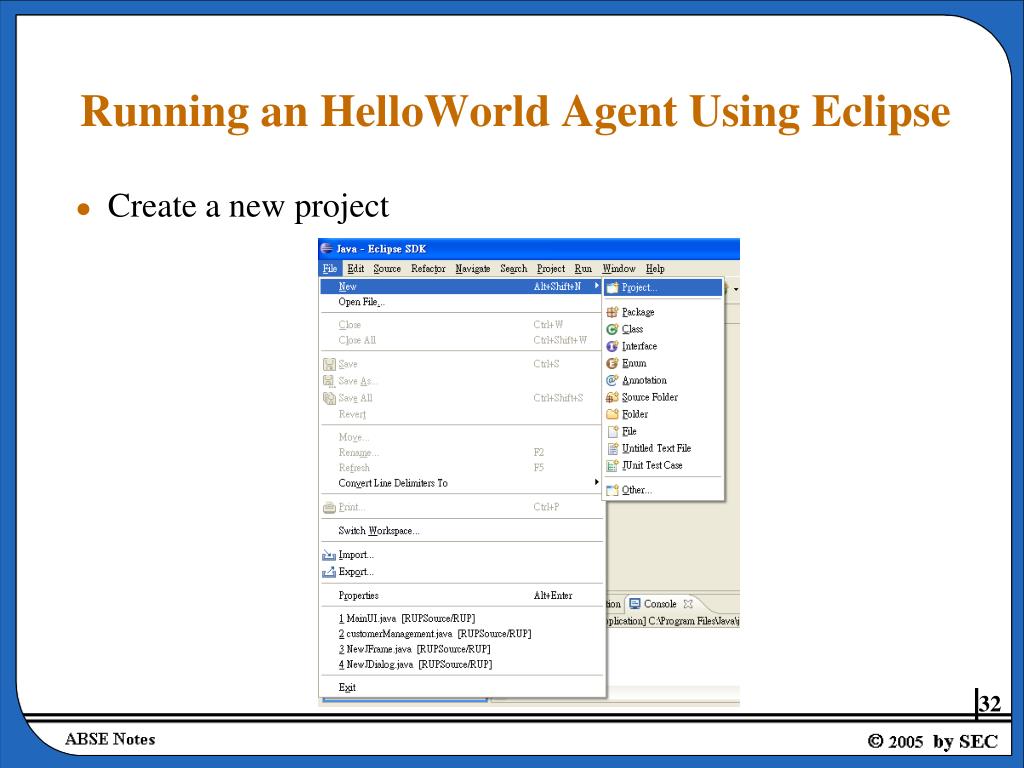Viewport: 1024px width, 768px height.
Task: Click the Project icon in New submenu
Action: [x=612, y=287]
